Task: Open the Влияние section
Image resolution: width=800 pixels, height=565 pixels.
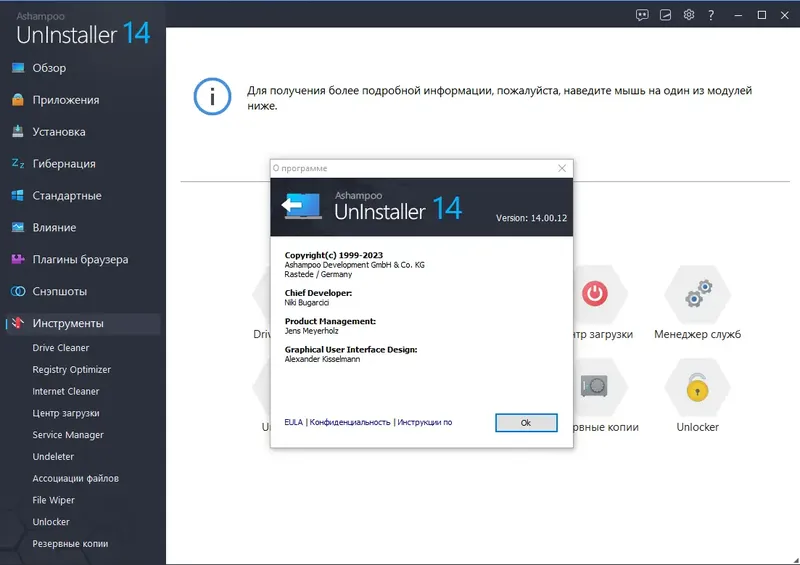Action: [x=54, y=228]
